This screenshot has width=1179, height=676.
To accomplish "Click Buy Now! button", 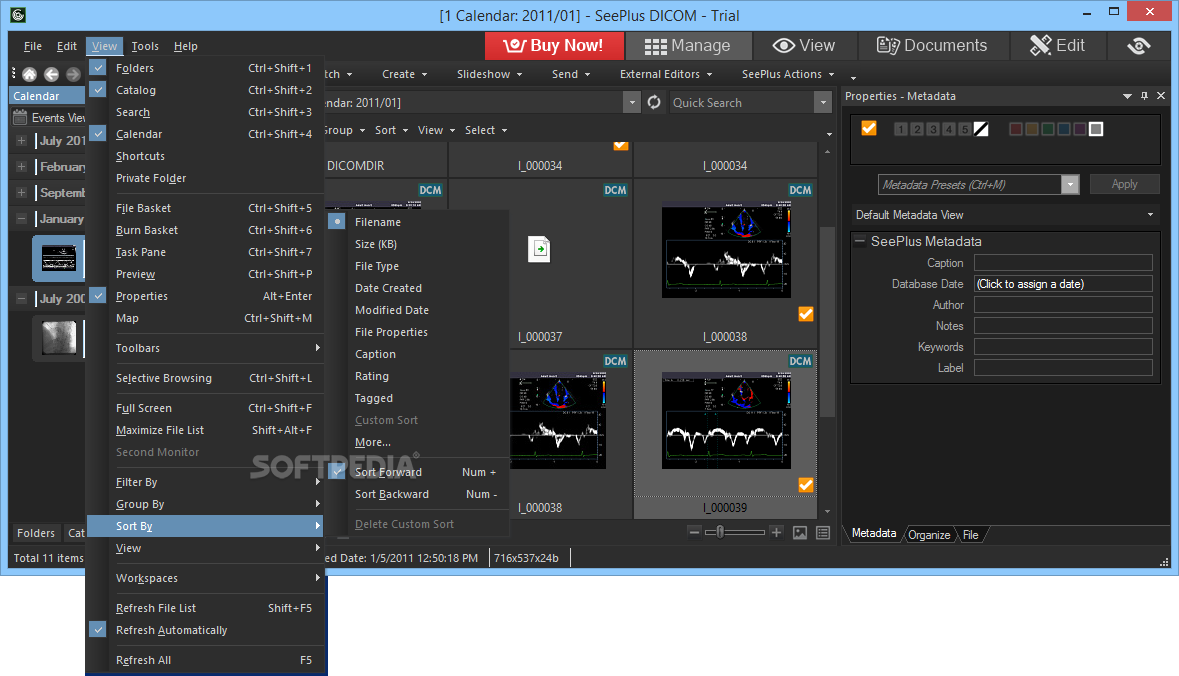I will point(554,46).
